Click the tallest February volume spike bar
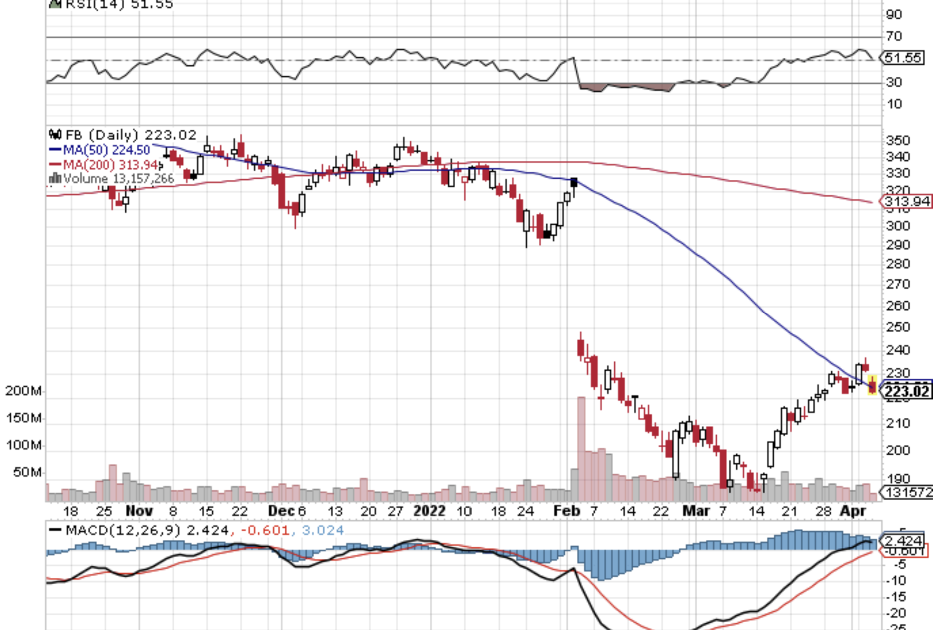The width and height of the screenshot is (936, 630). 581,445
